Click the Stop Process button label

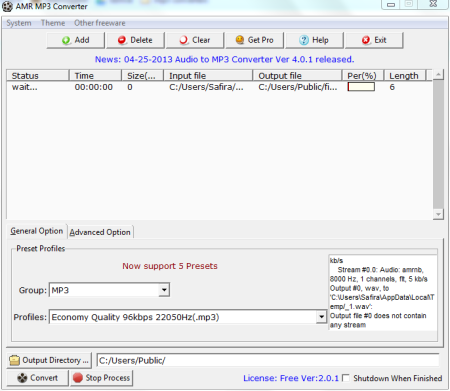click(108, 378)
